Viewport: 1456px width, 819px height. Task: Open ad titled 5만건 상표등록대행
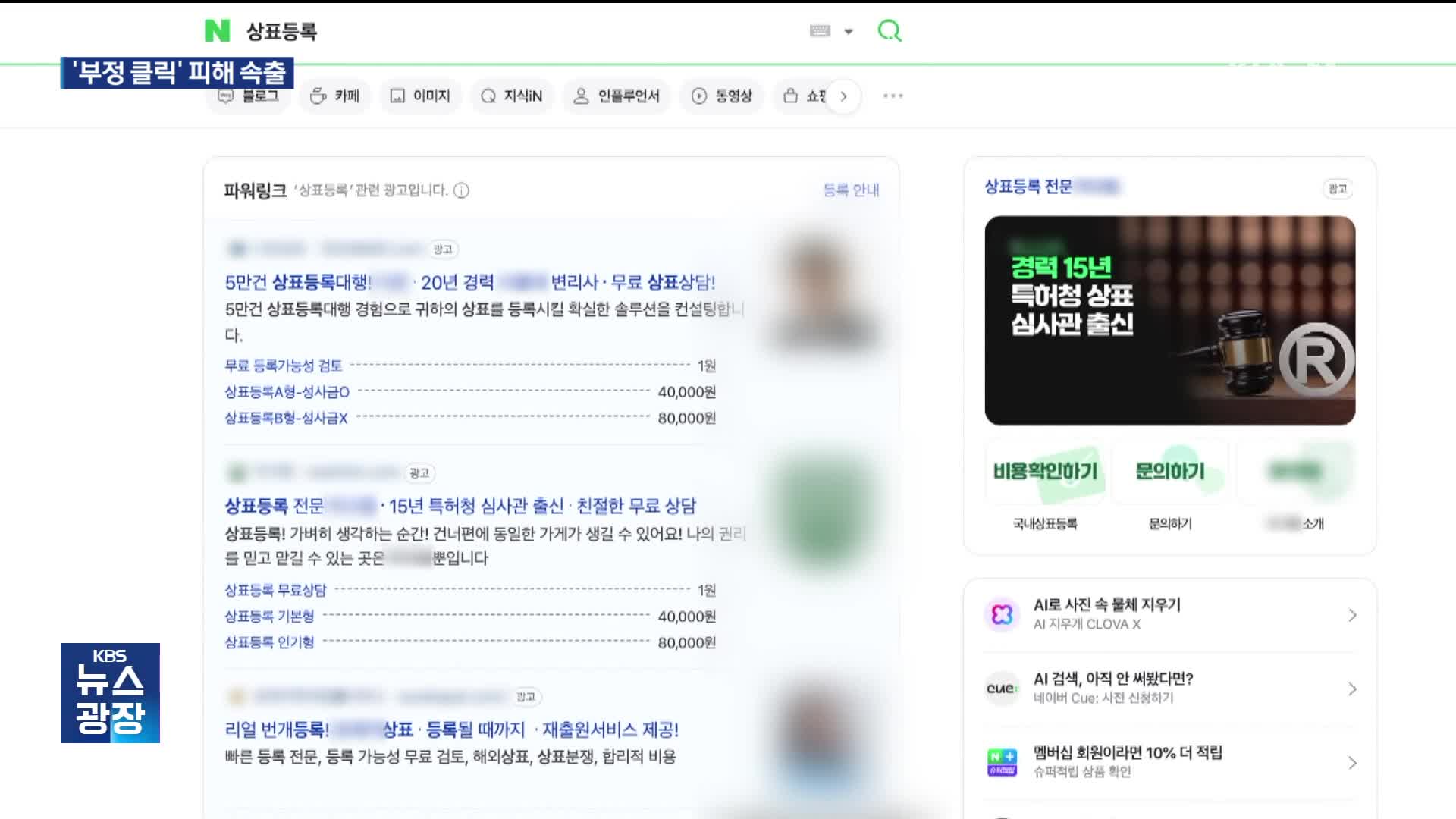click(x=470, y=282)
